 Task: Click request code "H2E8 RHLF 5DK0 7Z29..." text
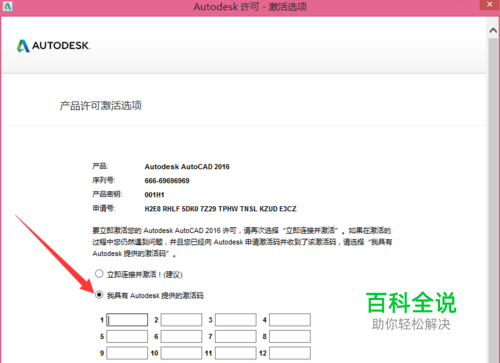[x=220, y=209]
